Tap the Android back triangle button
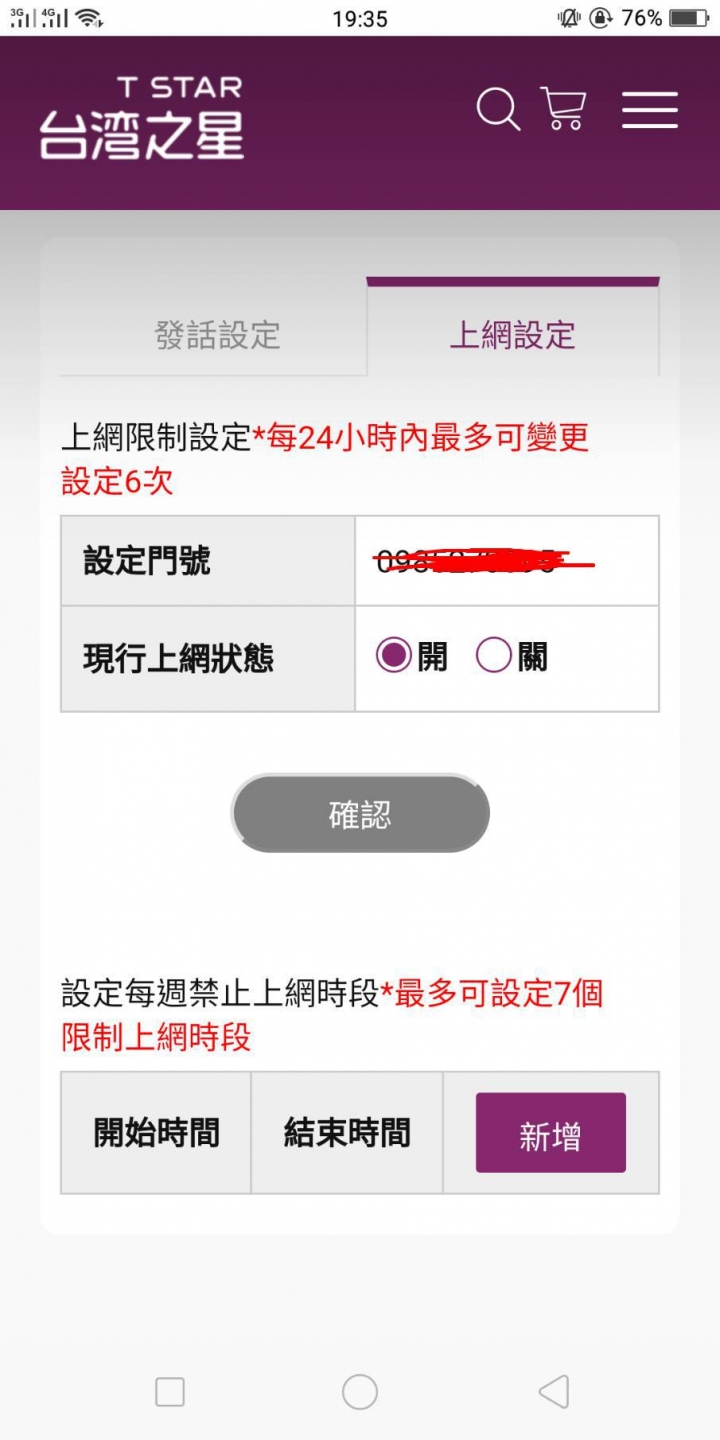The width and height of the screenshot is (720, 1440). click(x=553, y=1391)
